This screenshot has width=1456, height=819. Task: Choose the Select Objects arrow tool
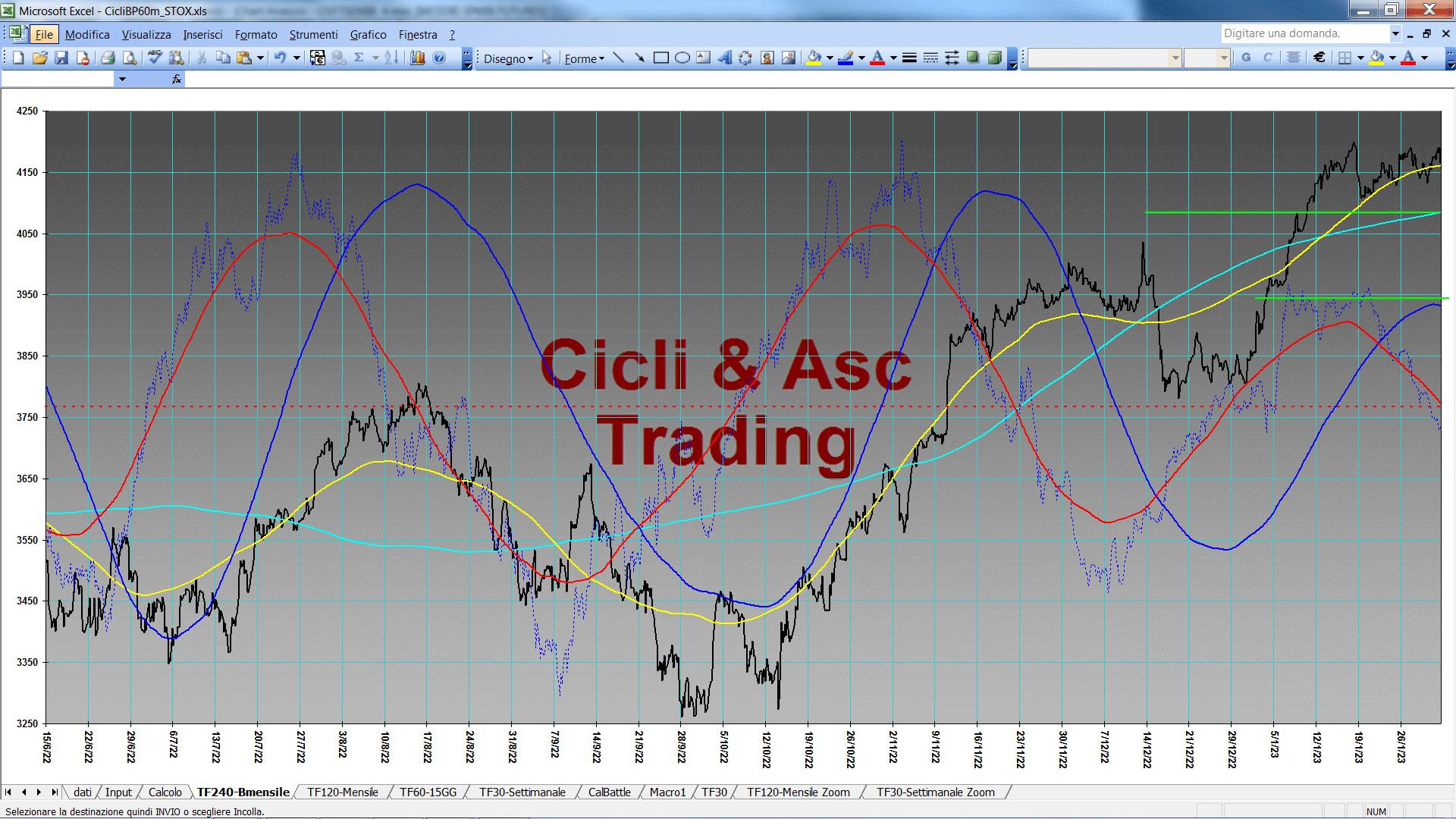click(x=547, y=58)
